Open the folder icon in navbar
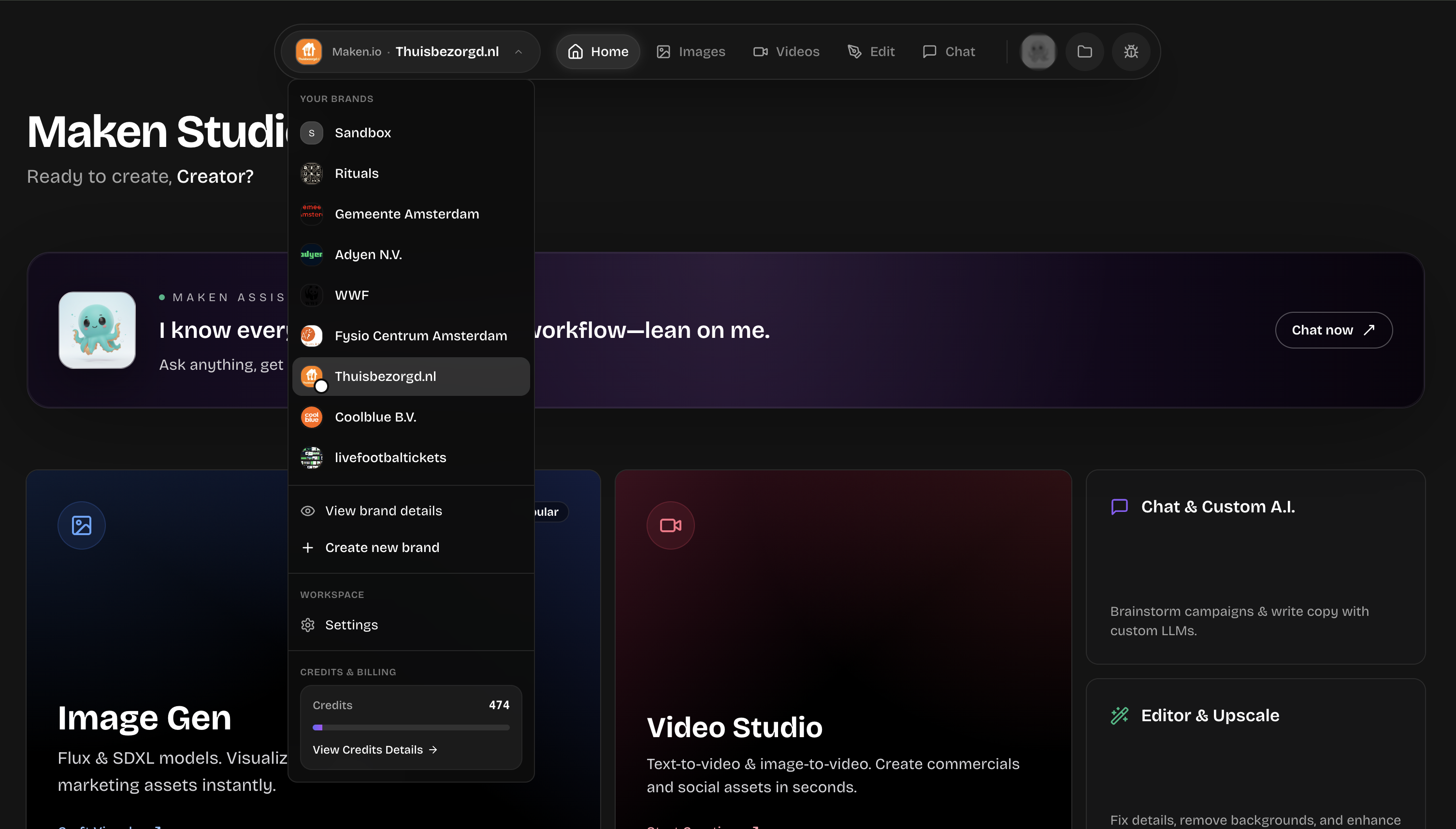The height and width of the screenshot is (829, 1456). click(x=1084, y=52)
